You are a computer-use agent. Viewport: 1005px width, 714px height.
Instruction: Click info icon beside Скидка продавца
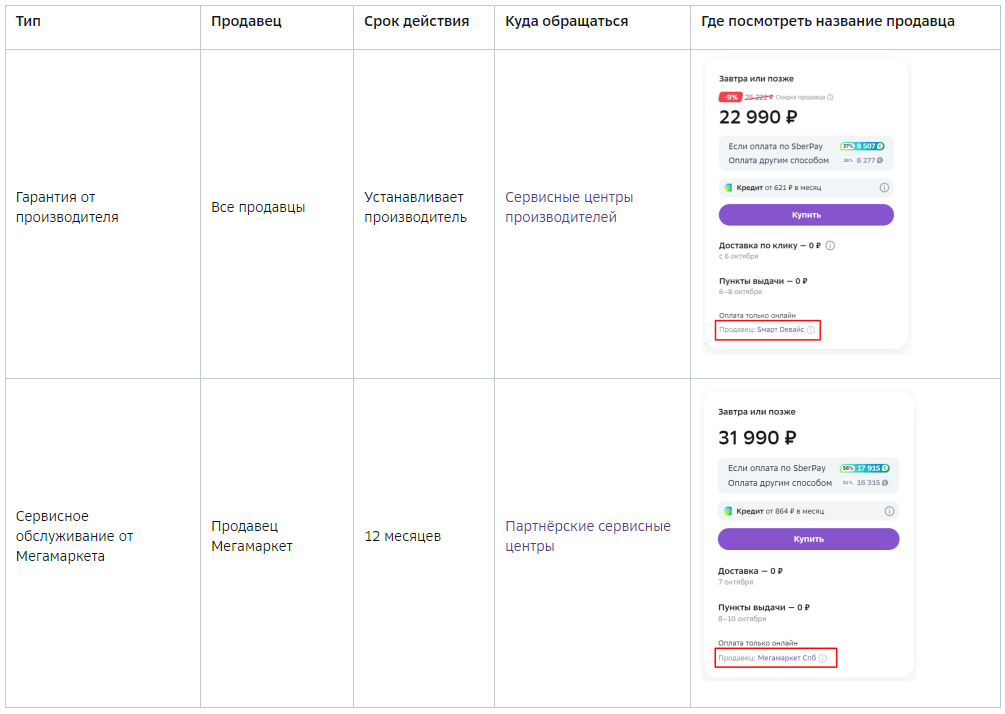830,97
